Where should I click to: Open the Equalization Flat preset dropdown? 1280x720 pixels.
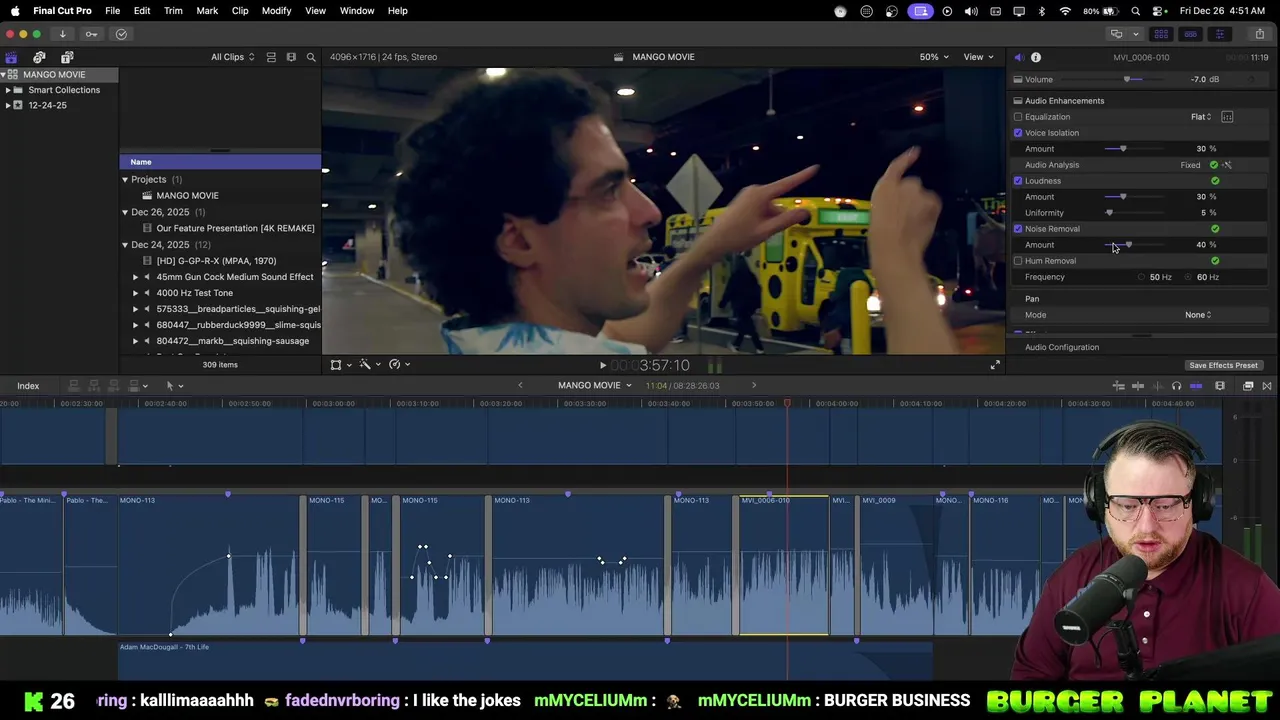click(1201, 117)
